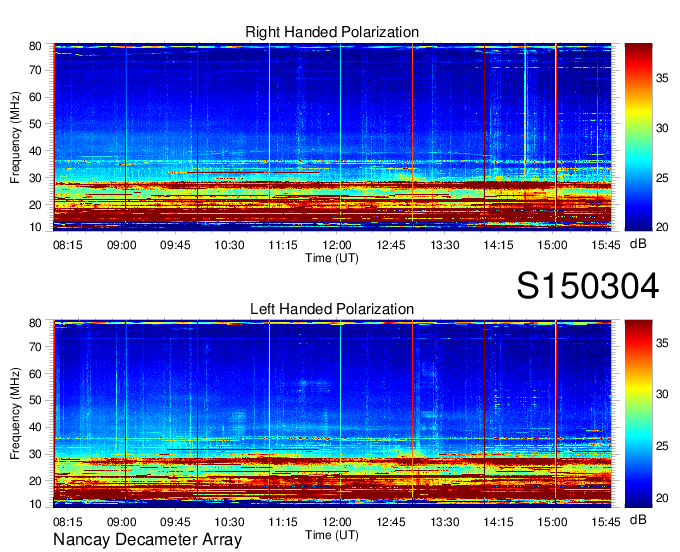The height and width of the screenshot is (552, 680).
Task: Click the "70" frequency tick on the Right Handed plot
Action: pos(35,70)
